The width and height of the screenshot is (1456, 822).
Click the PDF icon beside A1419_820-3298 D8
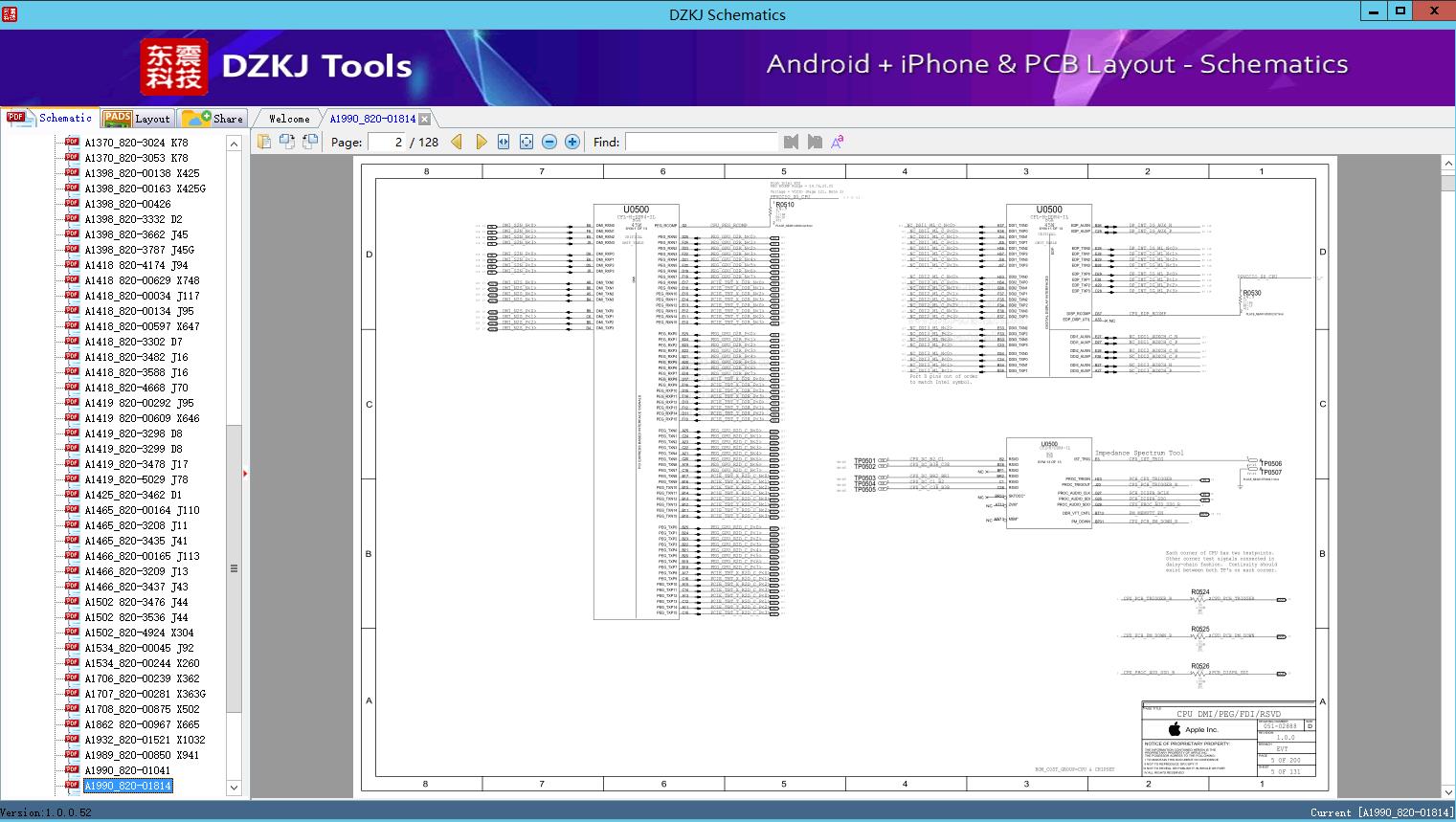72,433
